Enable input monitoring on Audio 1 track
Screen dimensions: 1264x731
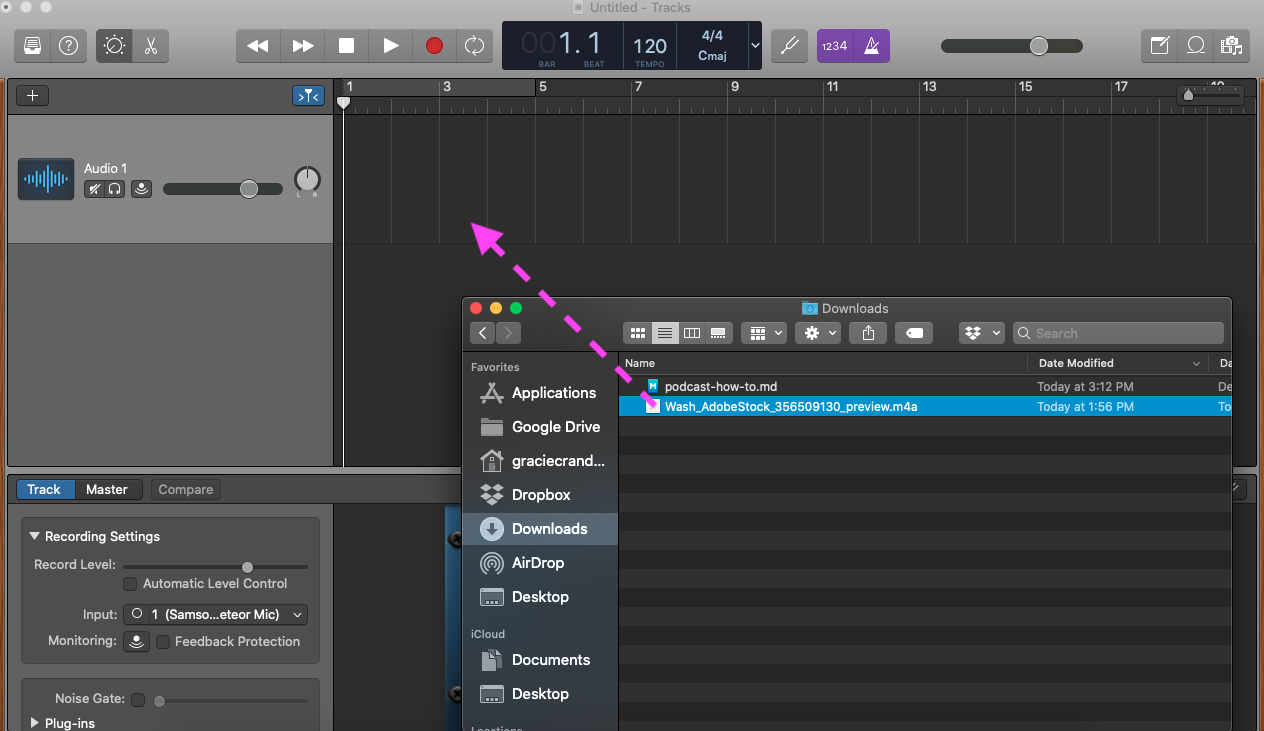coord(142,188)
